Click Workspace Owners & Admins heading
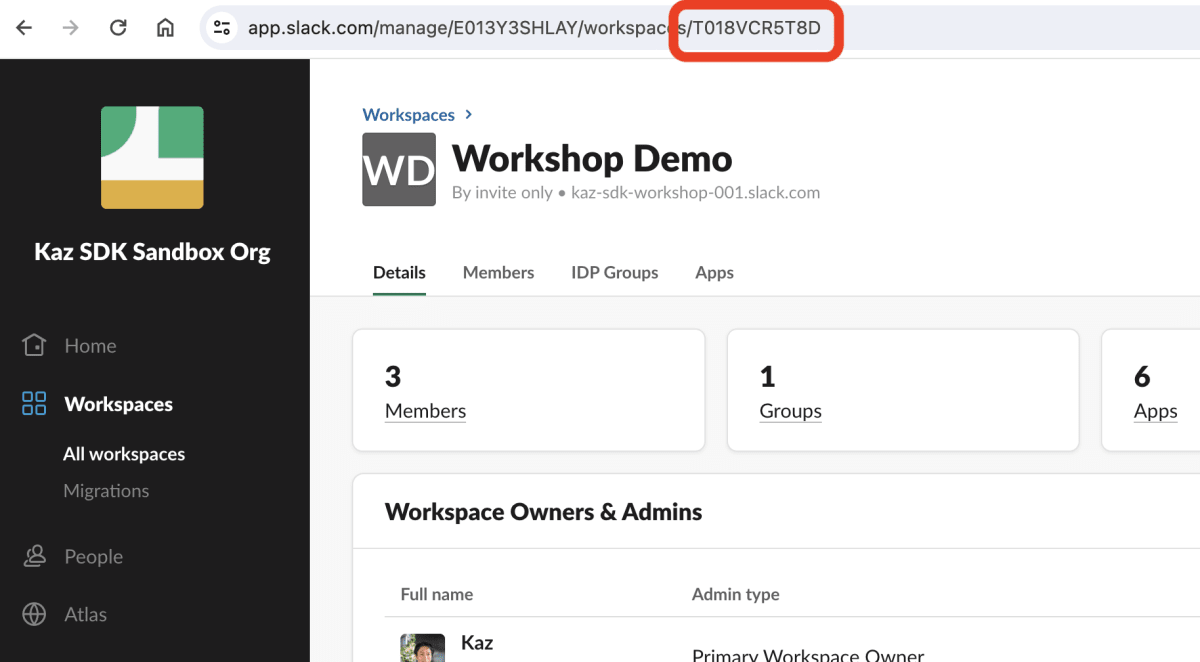 coord(543,512)
